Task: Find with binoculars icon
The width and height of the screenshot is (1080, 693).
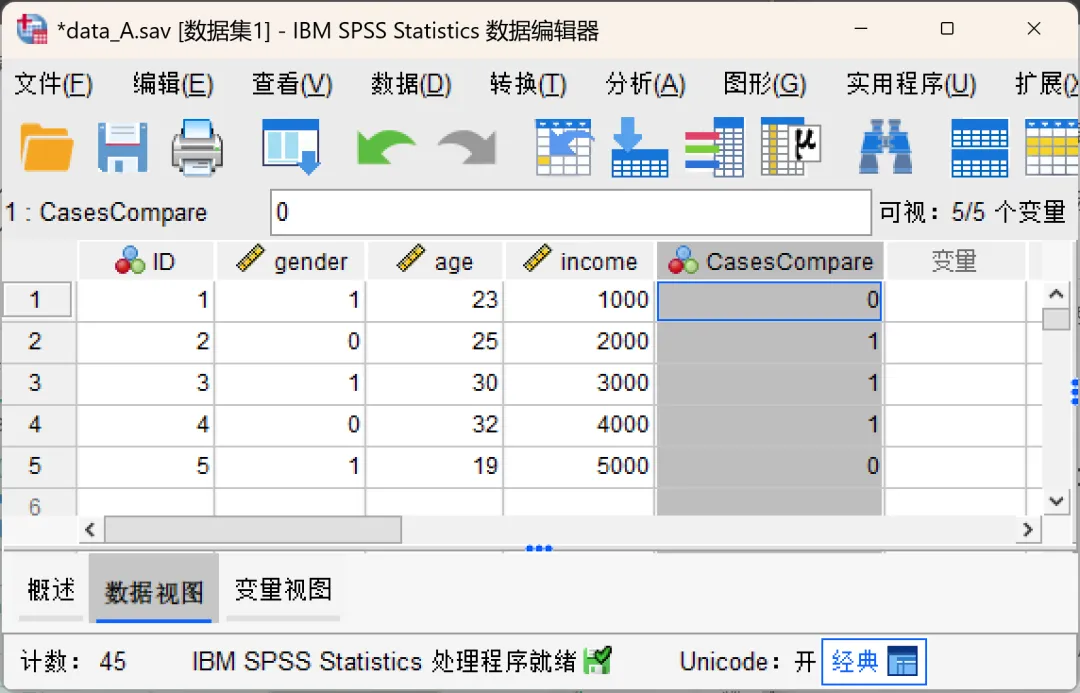Action: [x=885, y=147]
